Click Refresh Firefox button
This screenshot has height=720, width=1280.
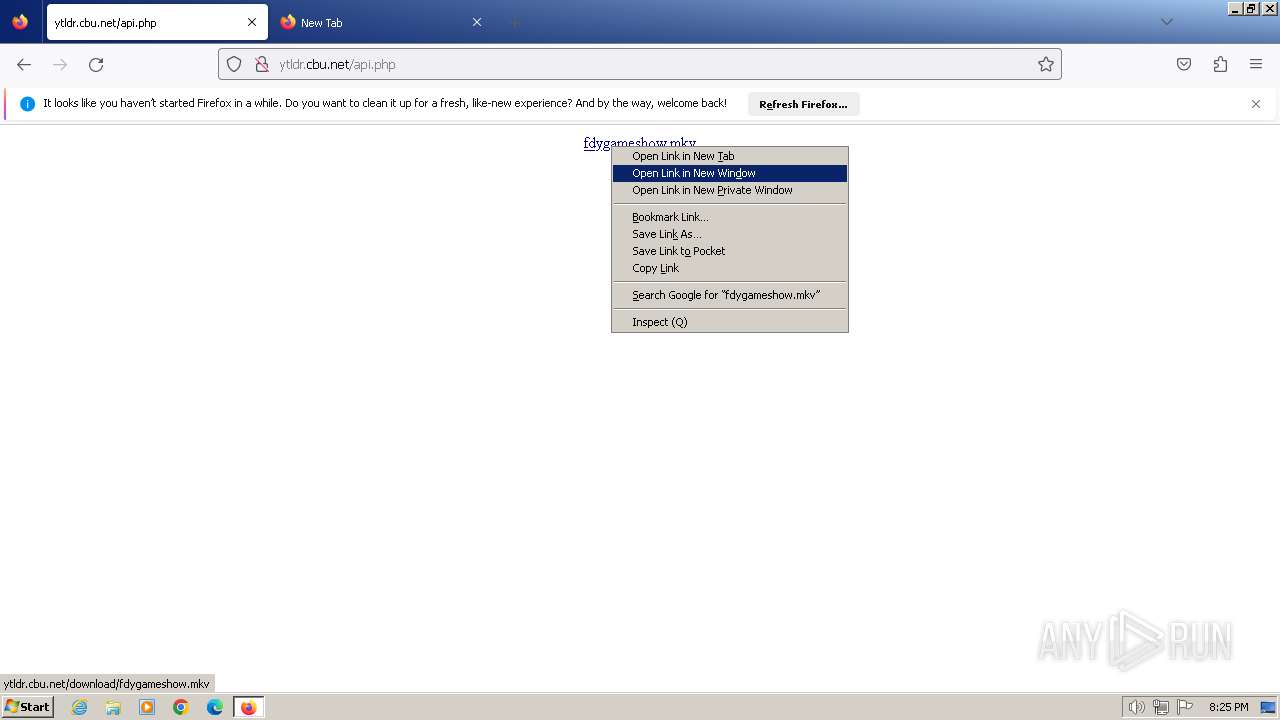point(803,104)
